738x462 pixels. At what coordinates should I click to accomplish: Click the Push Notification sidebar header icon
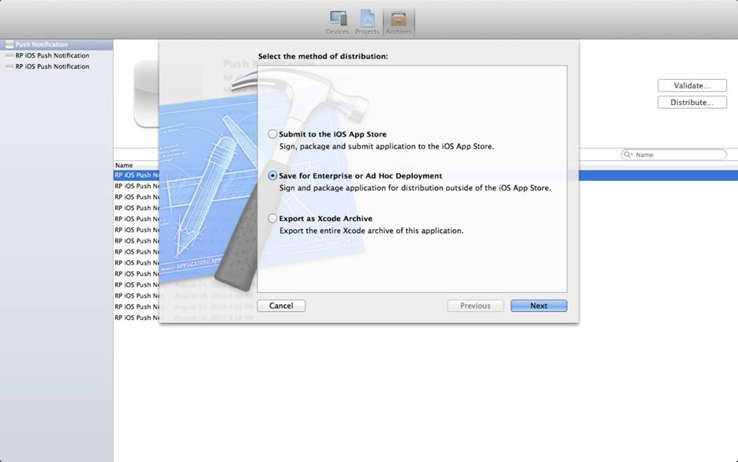point(9,45)
